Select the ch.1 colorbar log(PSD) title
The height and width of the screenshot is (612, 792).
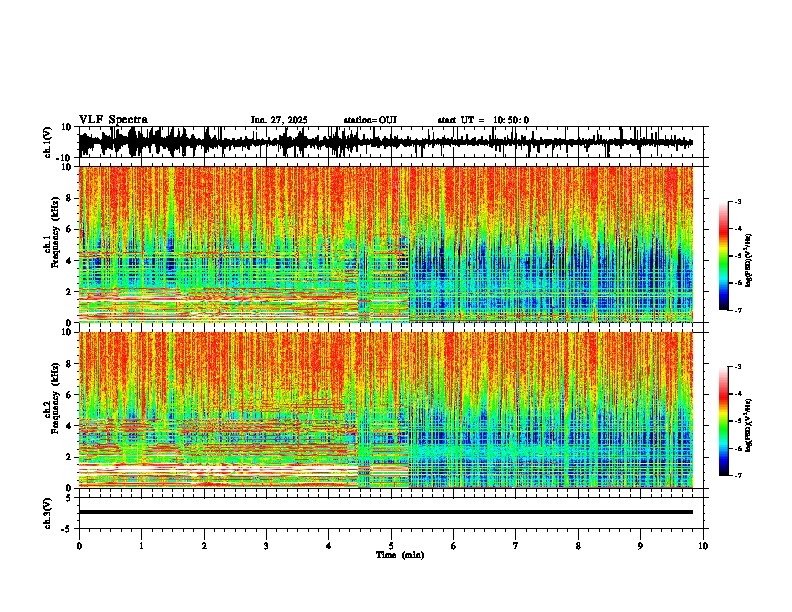click(749, 260)
